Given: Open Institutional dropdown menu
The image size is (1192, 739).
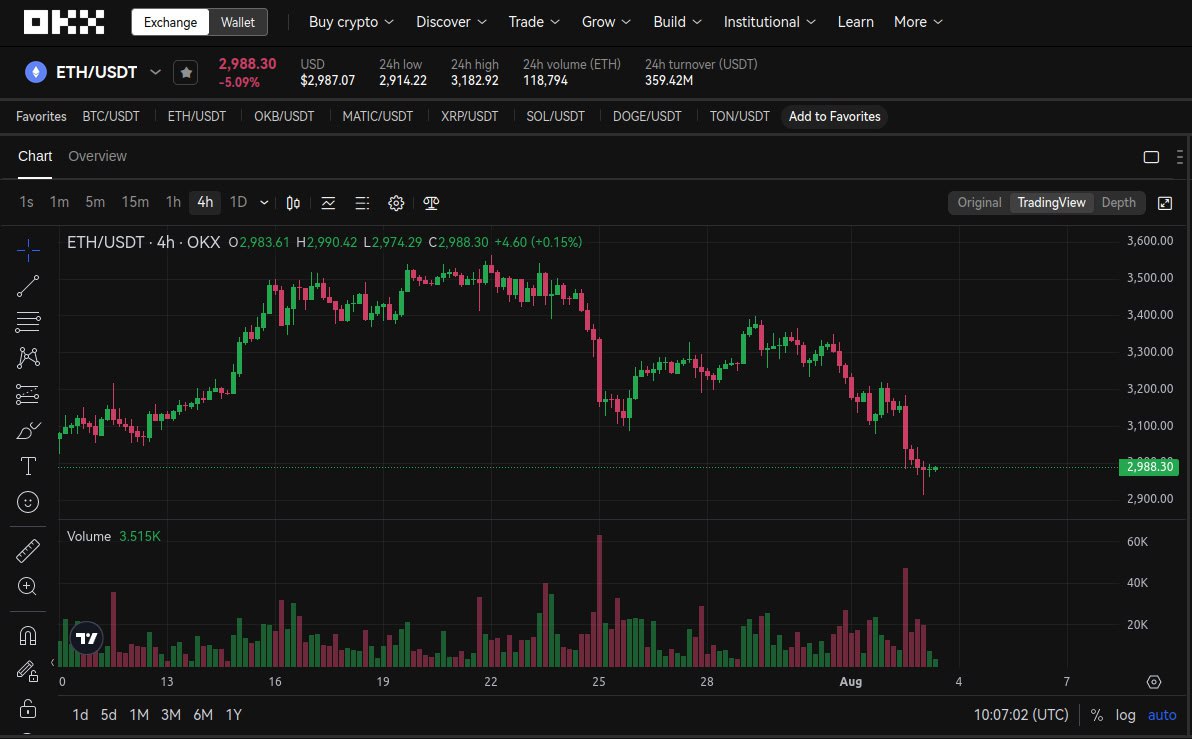Looking at the screenshot, I should click(x=769, y=22).
